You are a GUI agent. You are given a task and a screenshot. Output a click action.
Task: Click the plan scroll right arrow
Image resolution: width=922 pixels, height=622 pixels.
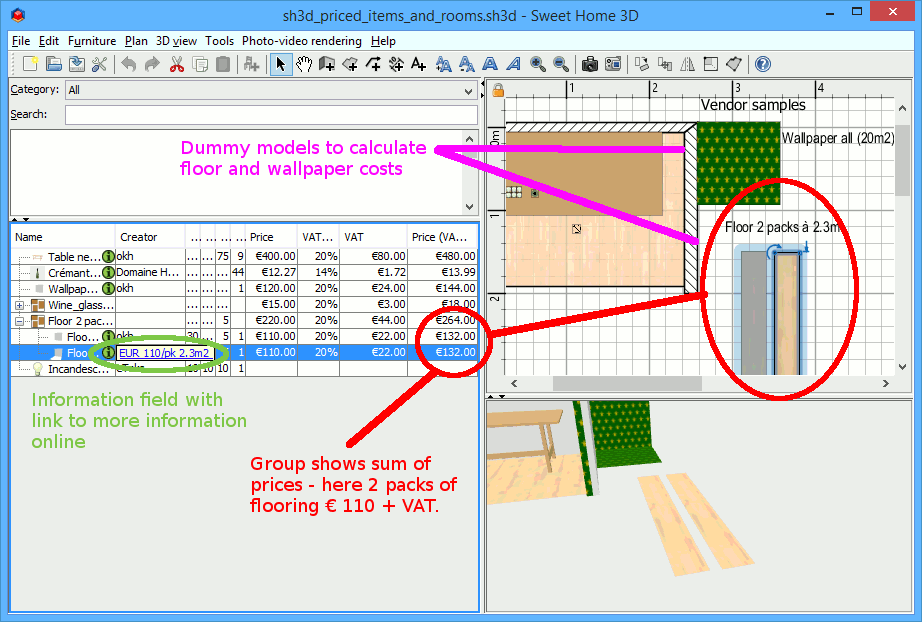coord(886,383)
